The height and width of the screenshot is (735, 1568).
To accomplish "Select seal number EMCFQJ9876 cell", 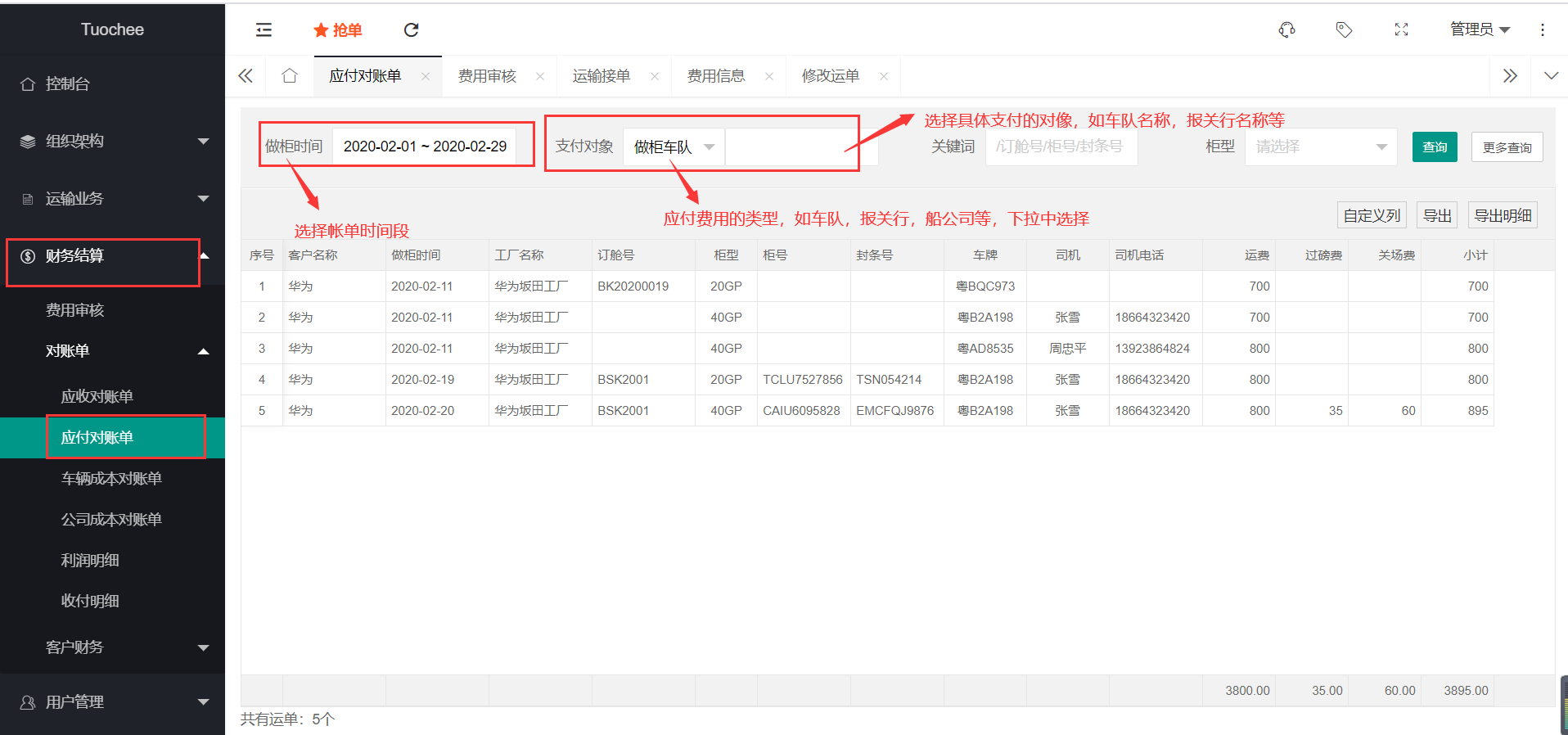I will [x=897, y=411].
